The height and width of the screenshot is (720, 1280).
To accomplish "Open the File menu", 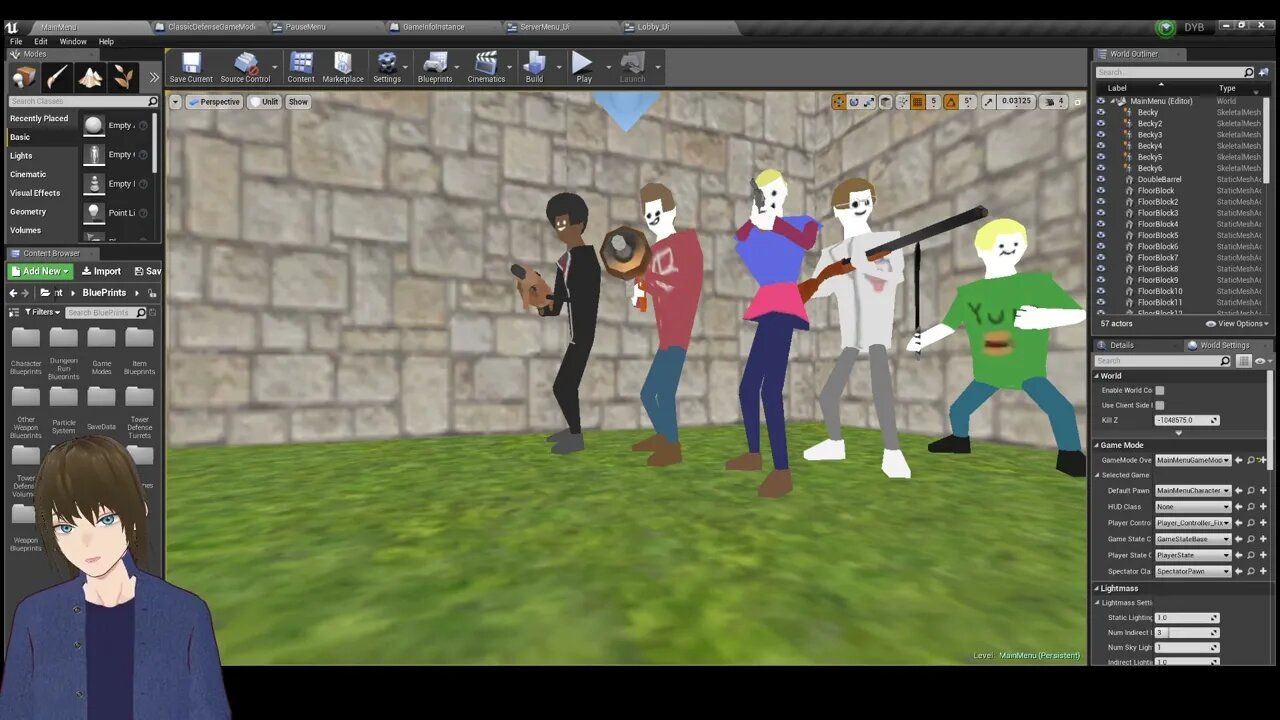I will (x=16, y=42).
